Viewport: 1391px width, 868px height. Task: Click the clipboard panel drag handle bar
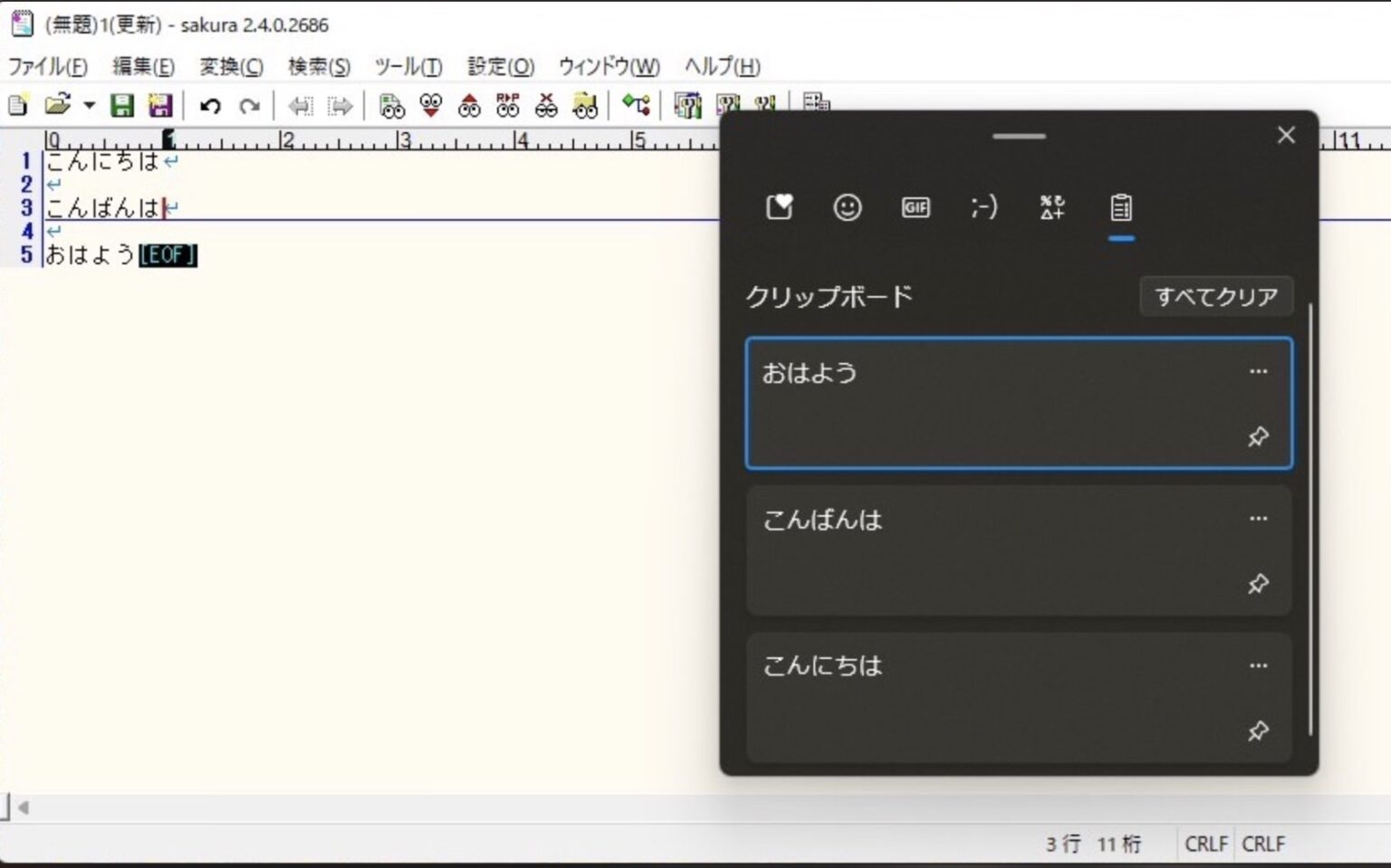coord(1019,136)
